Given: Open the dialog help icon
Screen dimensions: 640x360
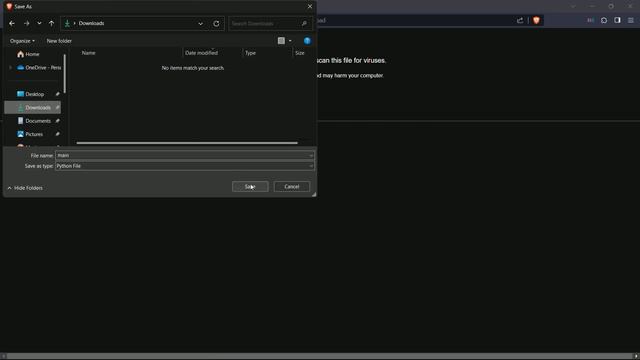Looking at the screenshot, I should (307, 41).
